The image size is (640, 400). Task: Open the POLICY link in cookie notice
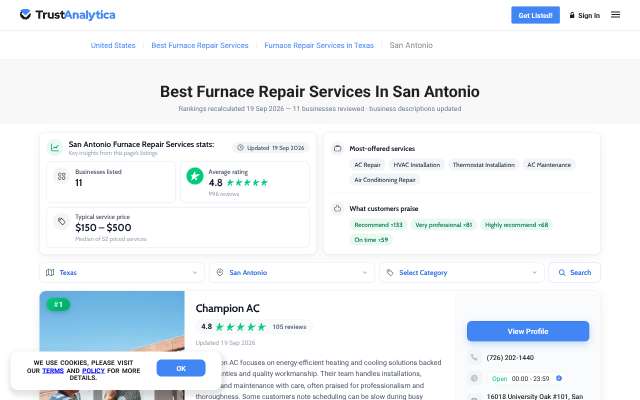click(x=93, y=371)
